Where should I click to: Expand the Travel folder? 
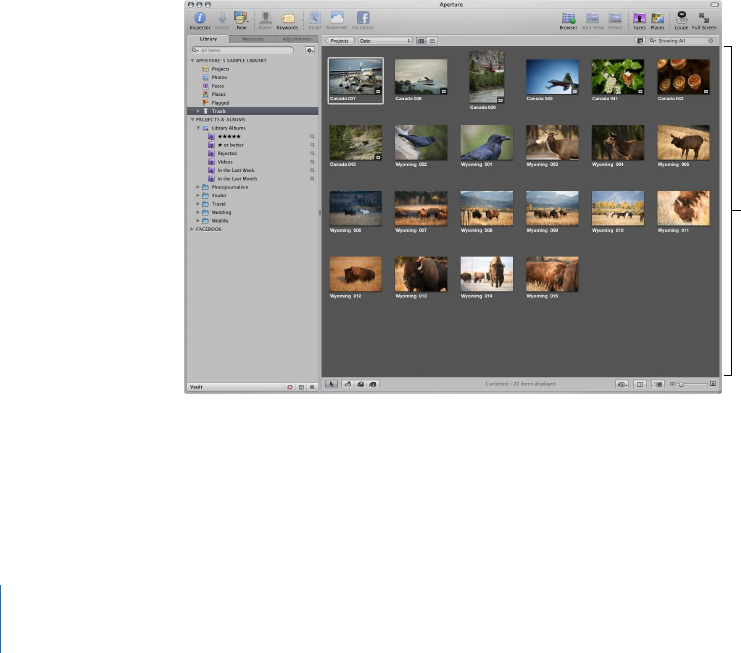click(198, 204)
